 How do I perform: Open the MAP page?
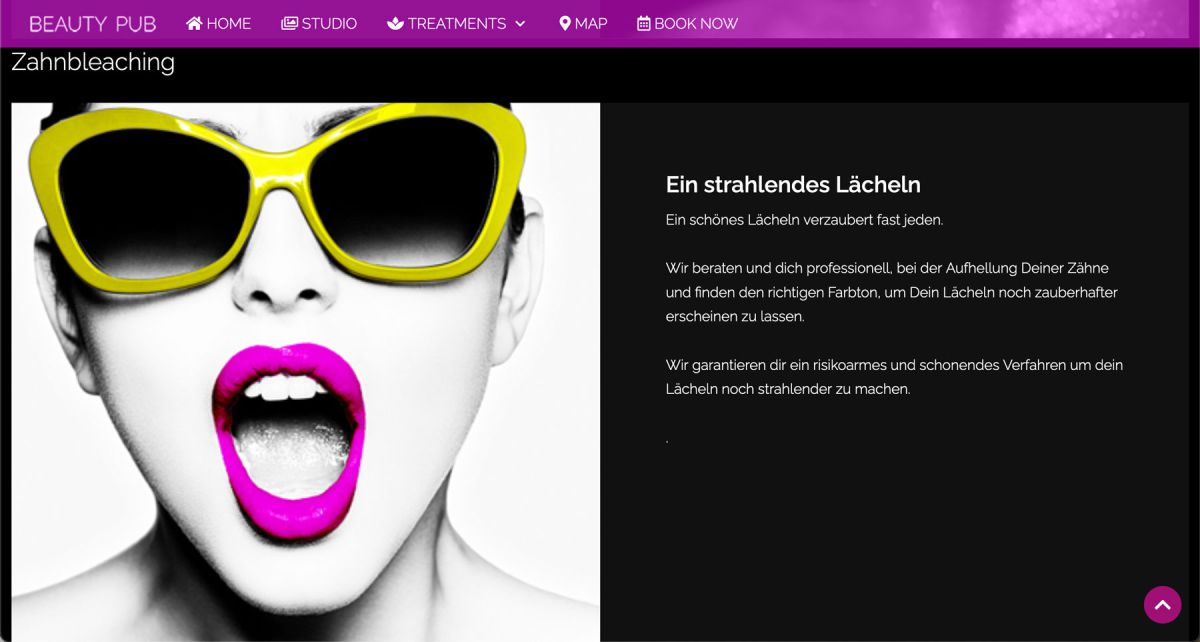tap(583, 23)
